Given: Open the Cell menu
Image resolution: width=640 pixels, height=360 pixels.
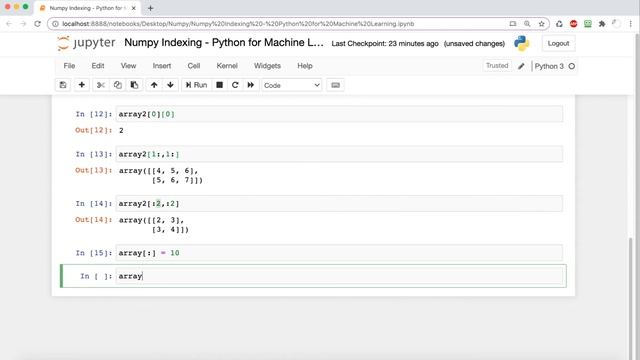Looking at the screenshot, I should (x=193, y=66).
